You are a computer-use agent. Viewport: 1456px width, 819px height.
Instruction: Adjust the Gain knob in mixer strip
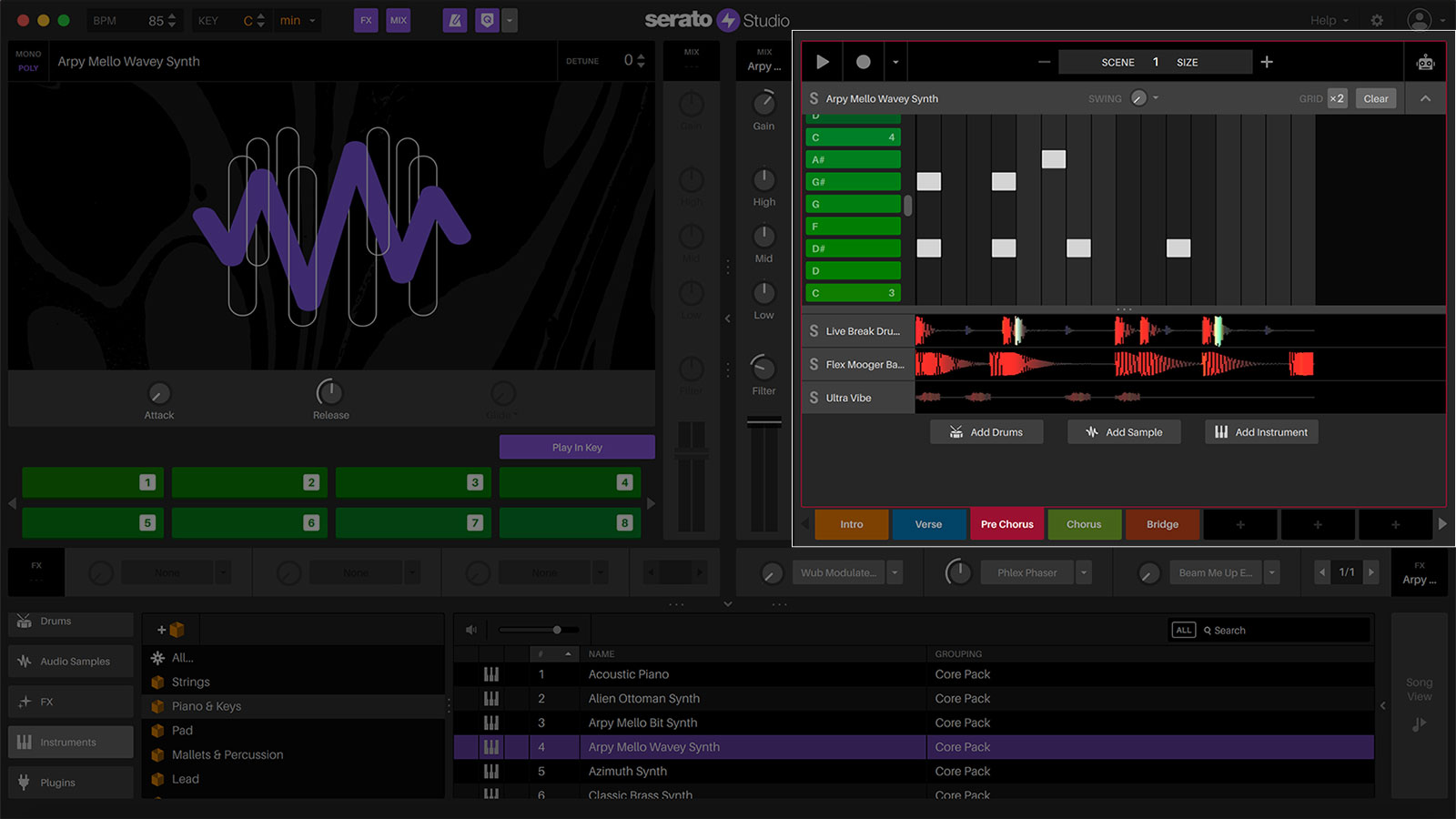764,103
